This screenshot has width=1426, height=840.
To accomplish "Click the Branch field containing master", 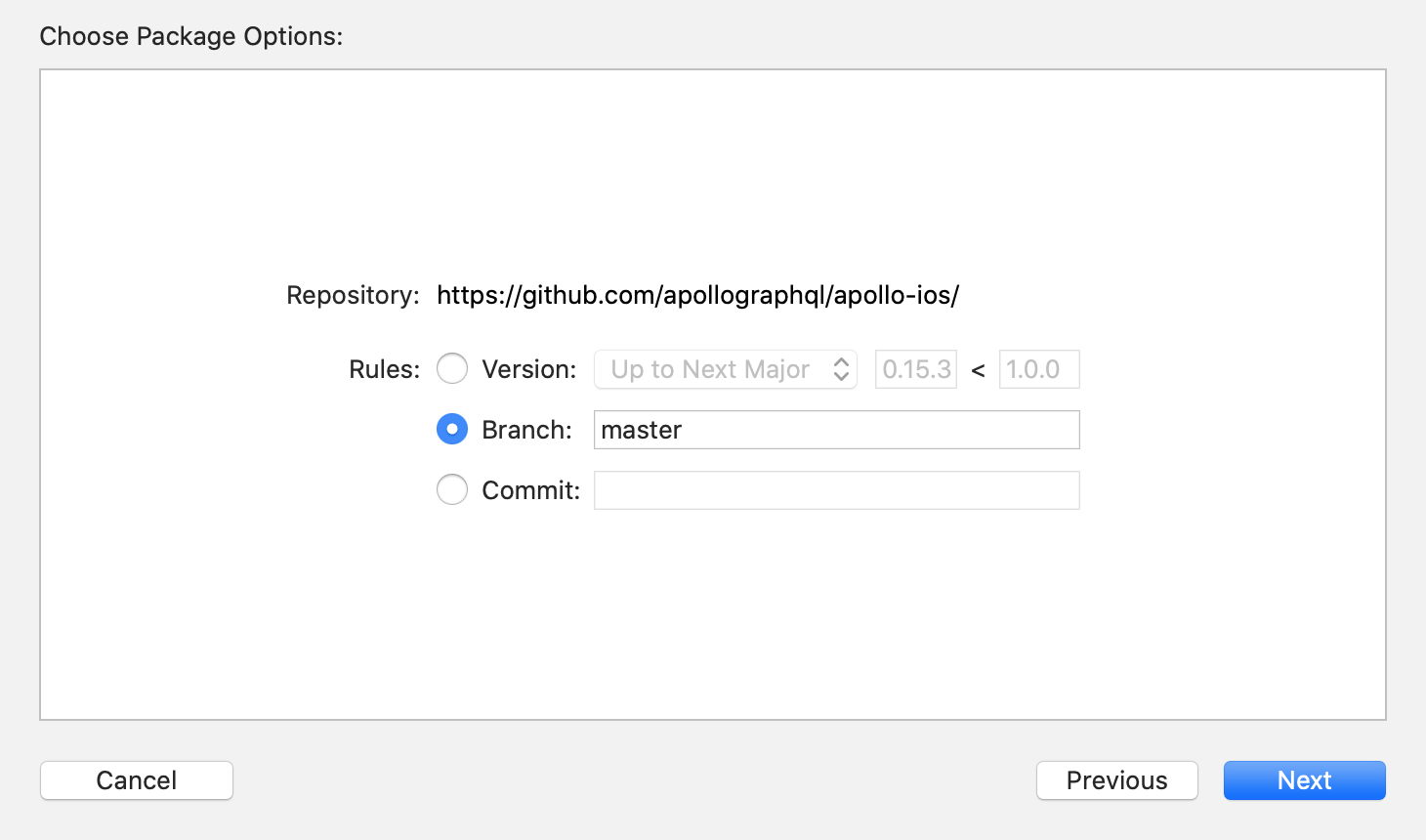I will (x=837, y=430).
